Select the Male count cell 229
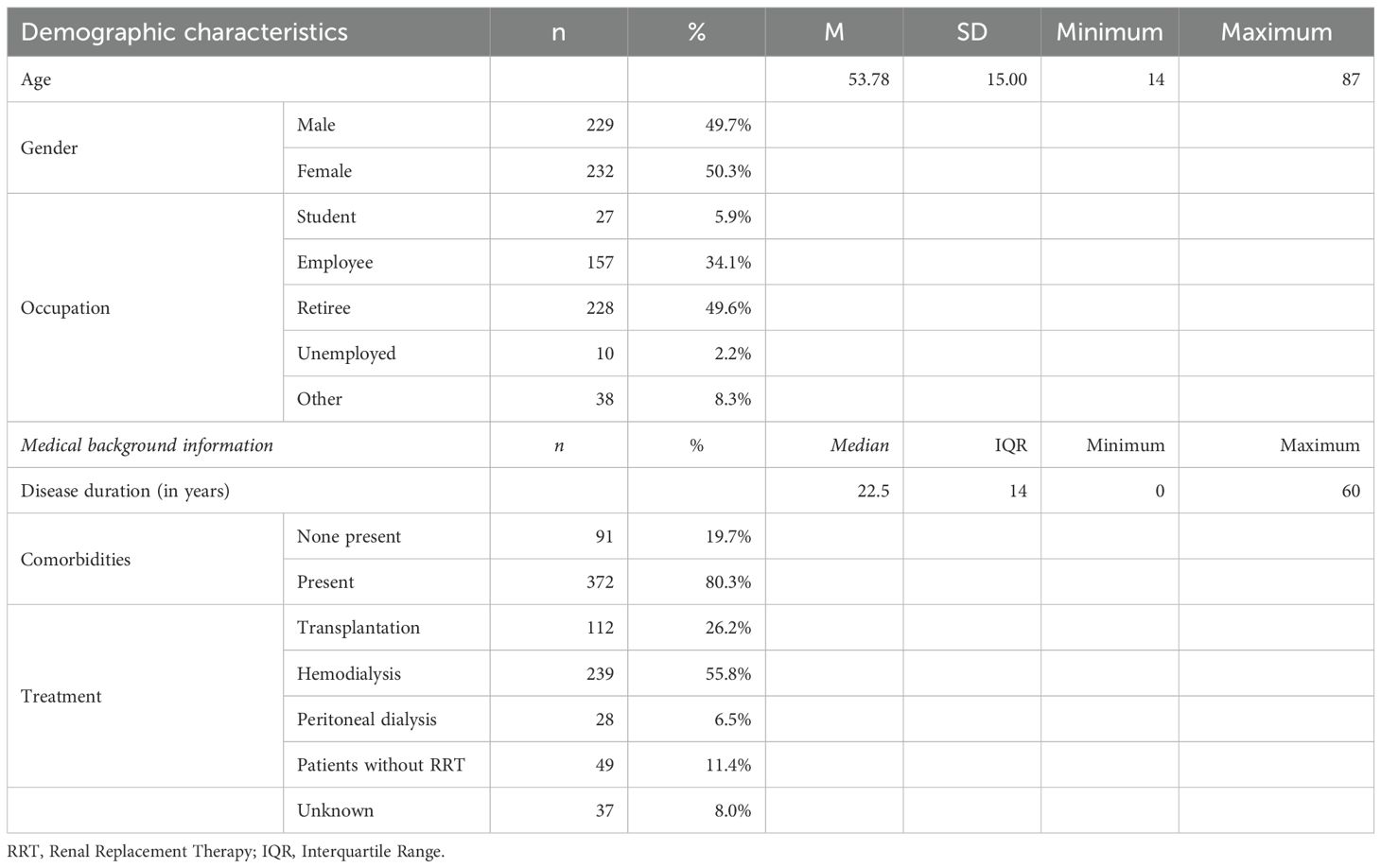Image resolution: width=1381 pixels, height=868 pixels. click(x=600, y=125)
